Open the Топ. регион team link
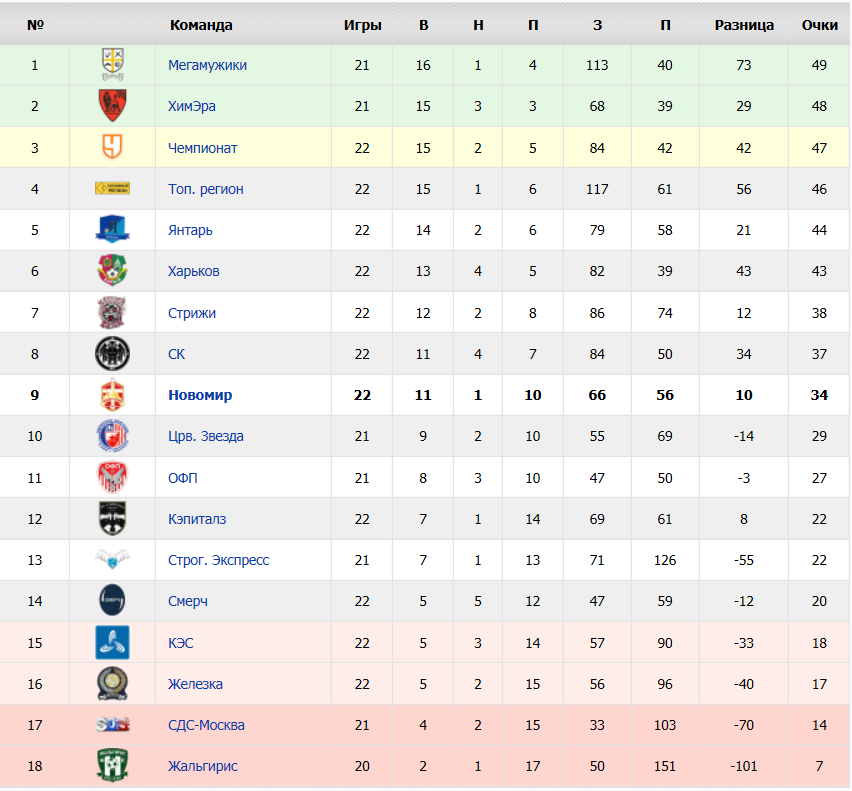This screenshot has height=791, width=852. pyautogui.click(x=206, y=189)
